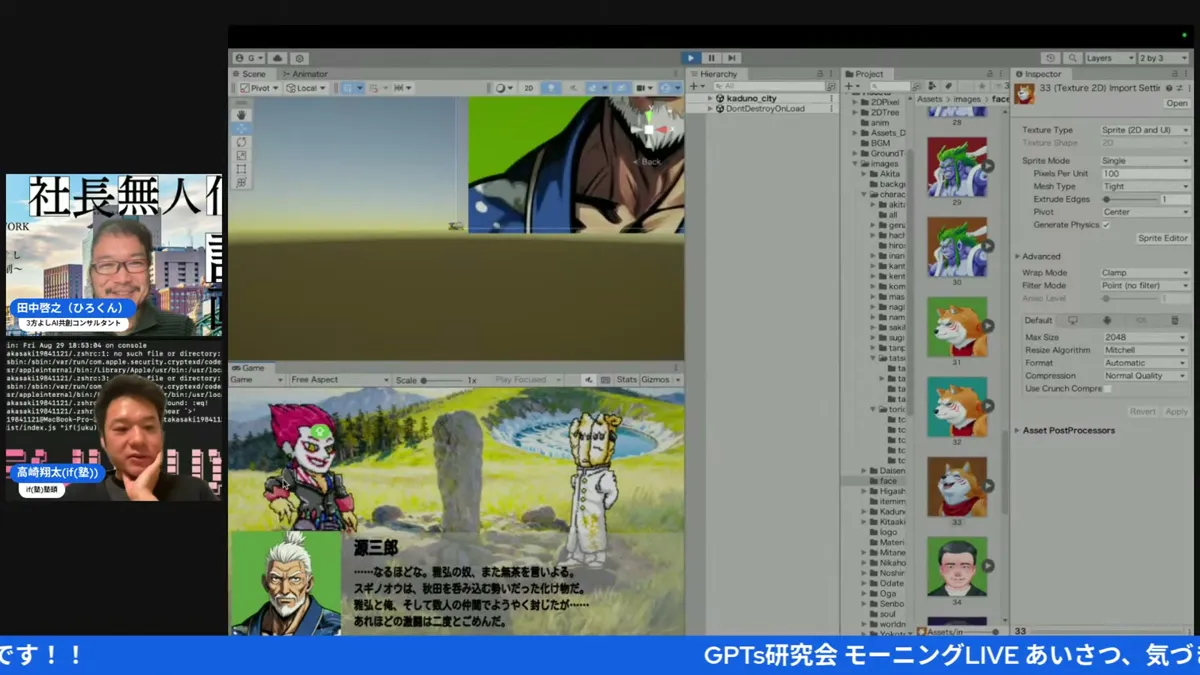Select sprite thumbnail 29
The image size is (1200, 675).
pos(957,167)
